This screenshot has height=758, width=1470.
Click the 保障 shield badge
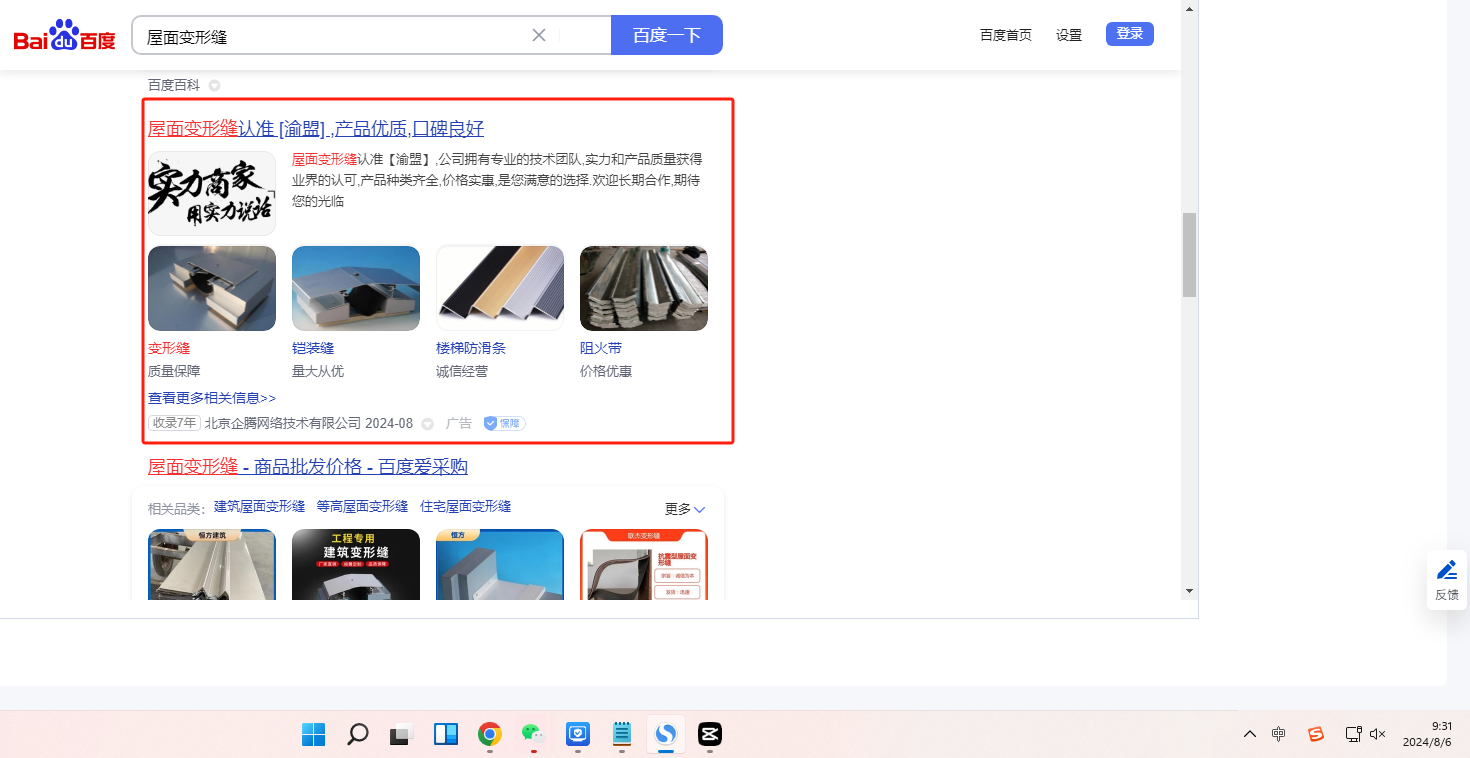pyautogui.click(x=505, y=424)
